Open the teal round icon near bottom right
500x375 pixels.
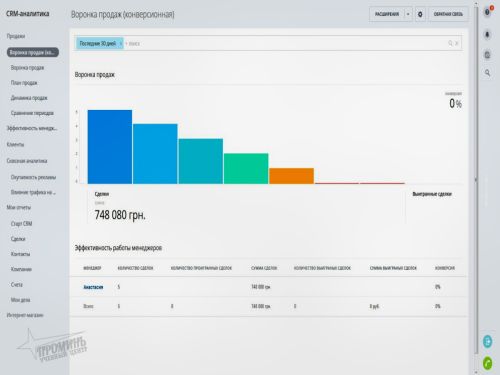pos(487,341)
